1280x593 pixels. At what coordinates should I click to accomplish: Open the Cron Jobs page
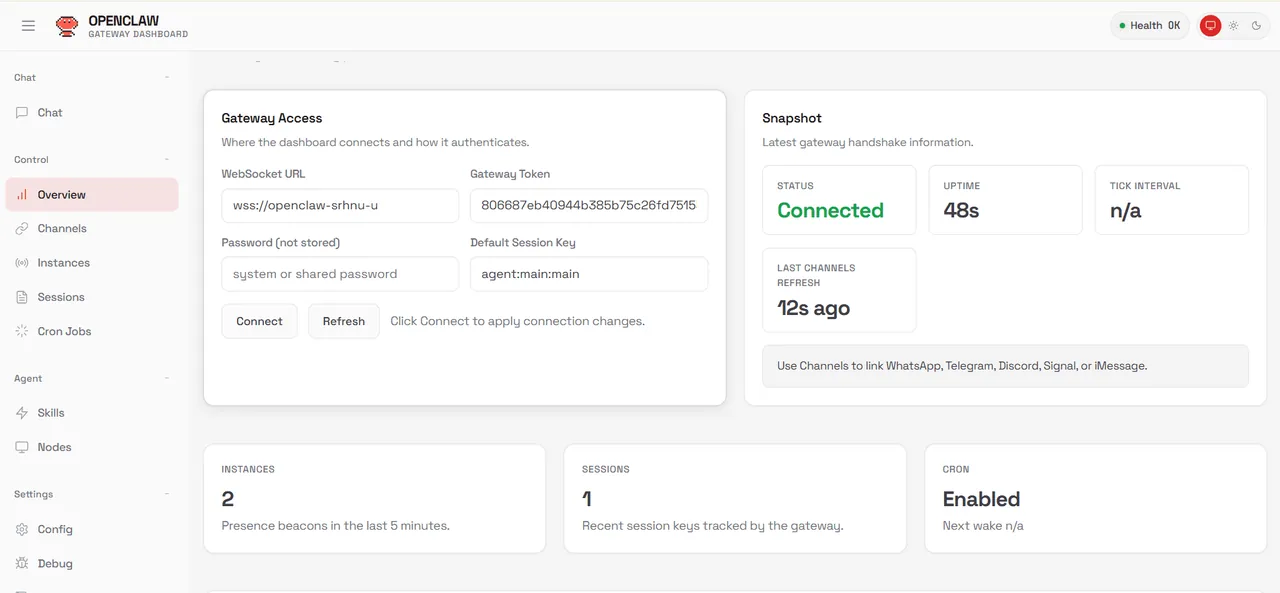pyautogui.click(x=92, y=331)
